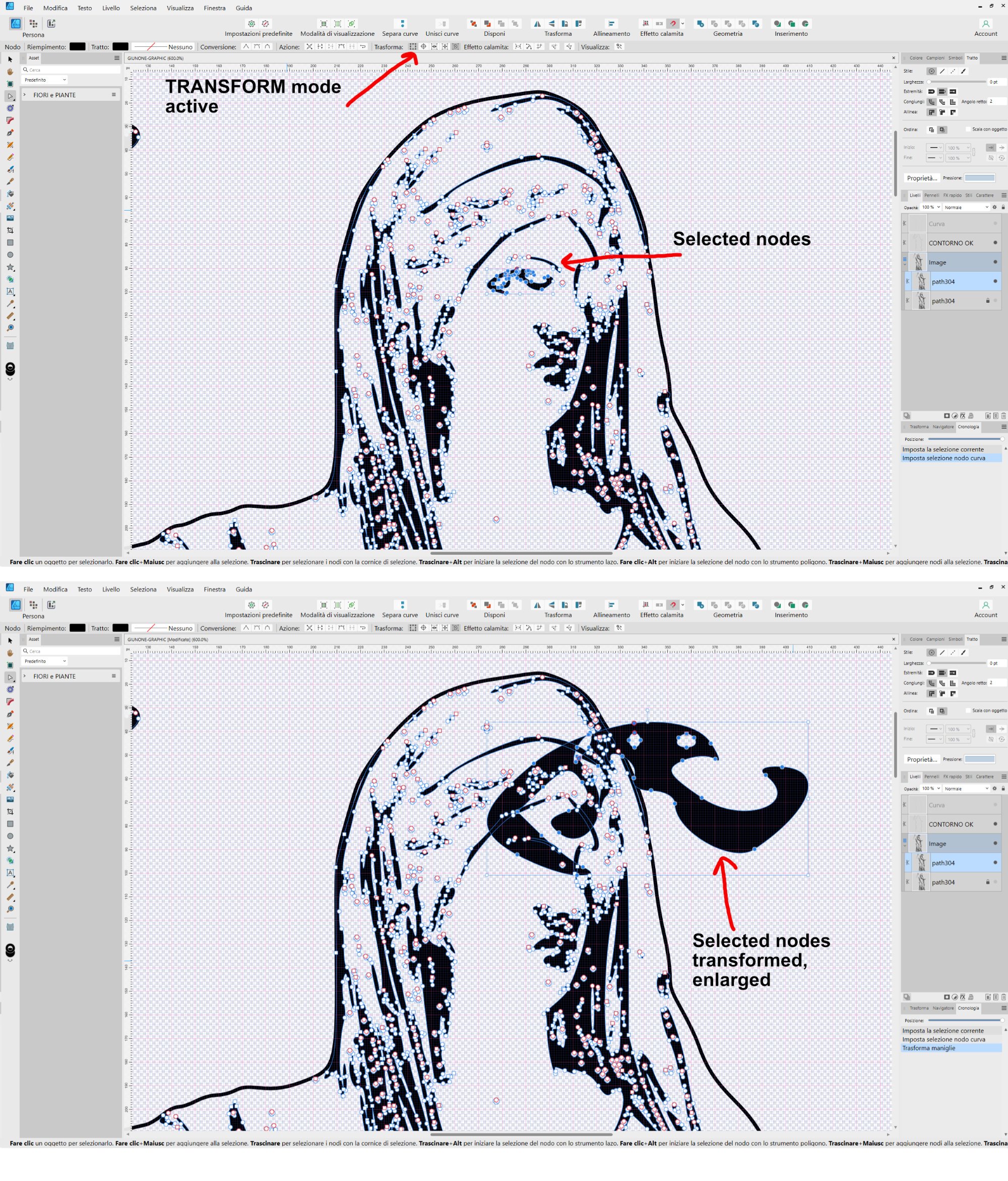The image size is (1008, 1181).
Task: Click add layer icon in lower Livelli panel
Action: (987, 997)
